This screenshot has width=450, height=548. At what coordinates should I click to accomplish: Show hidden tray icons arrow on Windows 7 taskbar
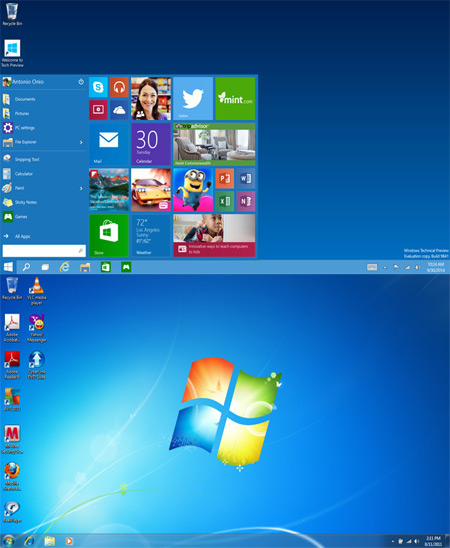[x=392, y=541]
